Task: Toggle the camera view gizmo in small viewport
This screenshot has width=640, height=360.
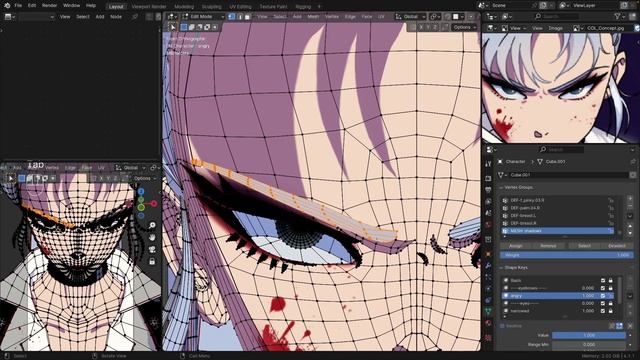Action: point(152,249)
